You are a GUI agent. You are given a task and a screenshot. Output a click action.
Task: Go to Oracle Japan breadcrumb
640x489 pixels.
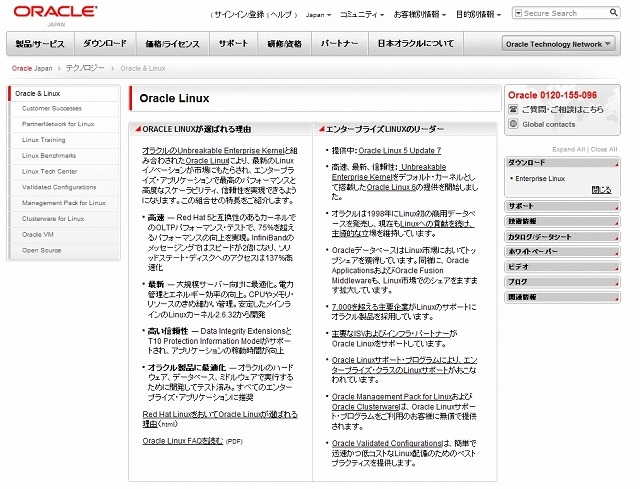tap(32, 68)
